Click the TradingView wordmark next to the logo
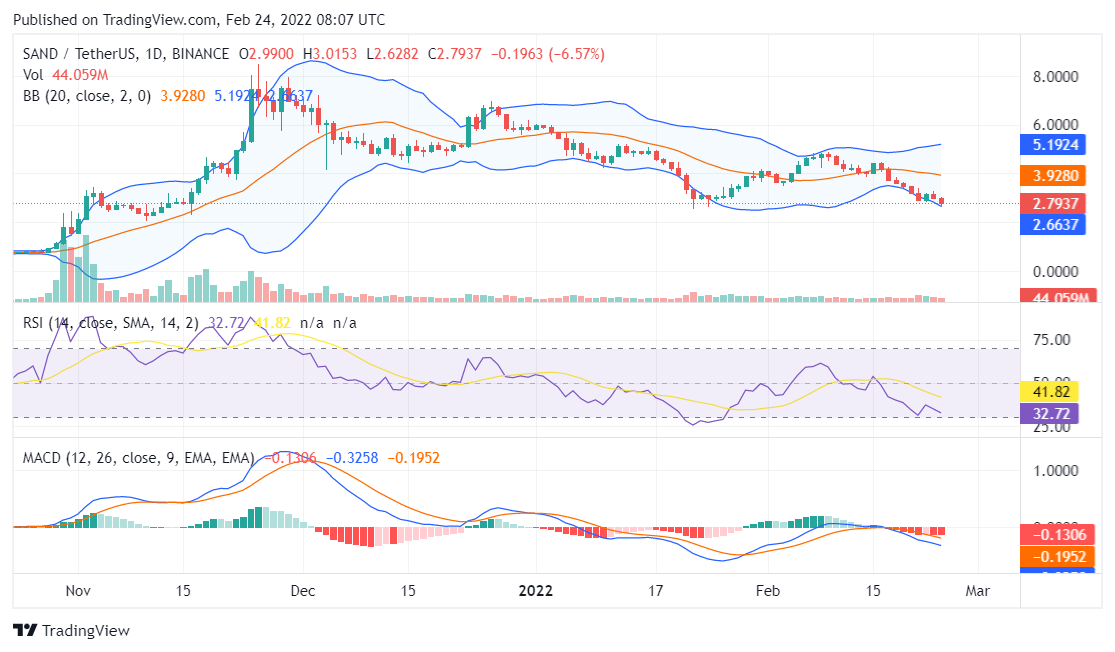 [86, 631]
